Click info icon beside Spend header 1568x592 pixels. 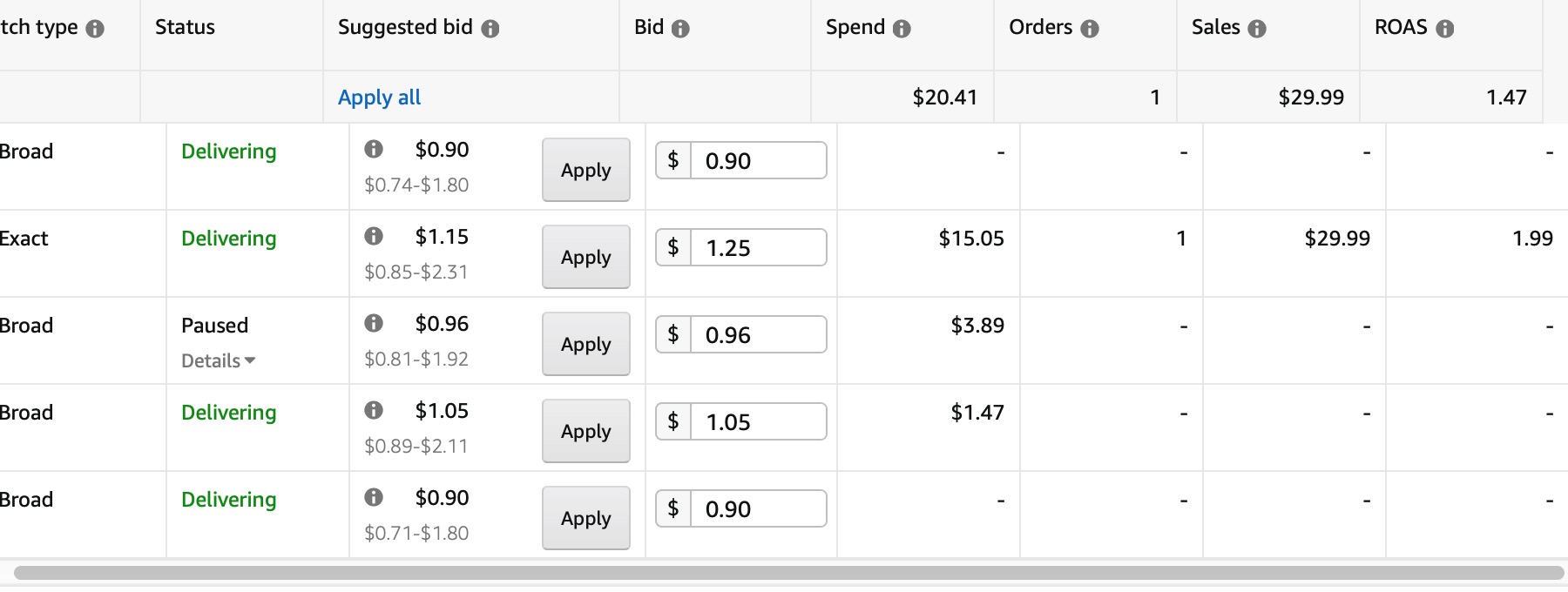(902, 29)
